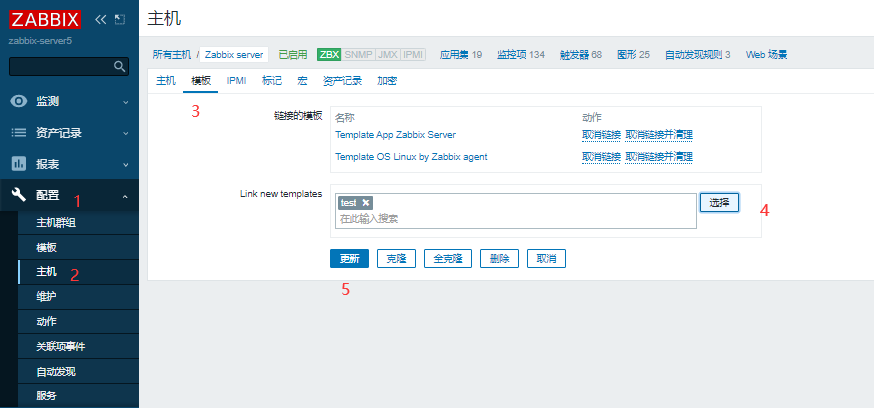Switch to the 标记 tab
The width and height of the screenshot is (874, 408).
(272, 81)
